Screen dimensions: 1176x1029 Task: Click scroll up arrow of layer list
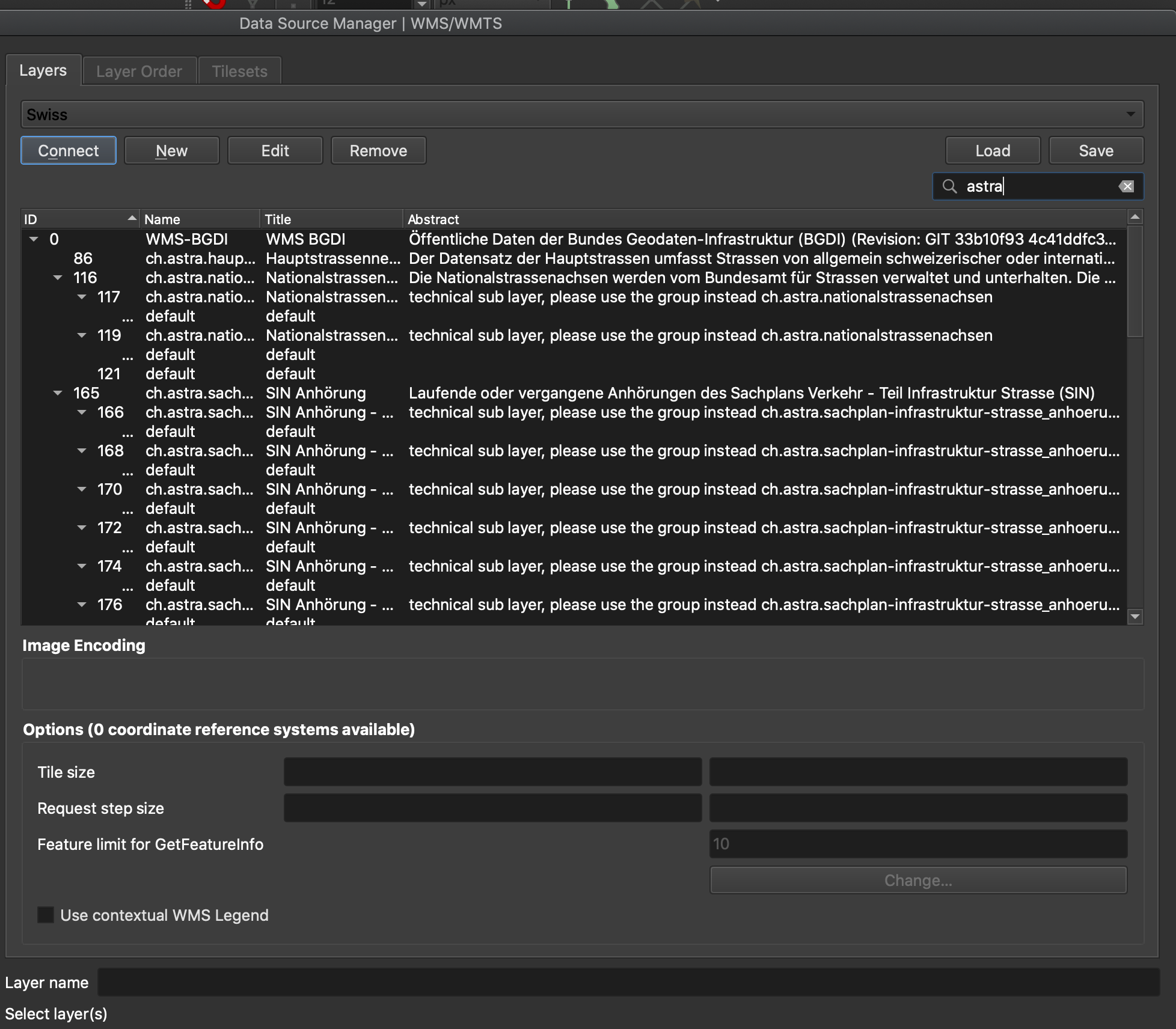click(1135, 217)
